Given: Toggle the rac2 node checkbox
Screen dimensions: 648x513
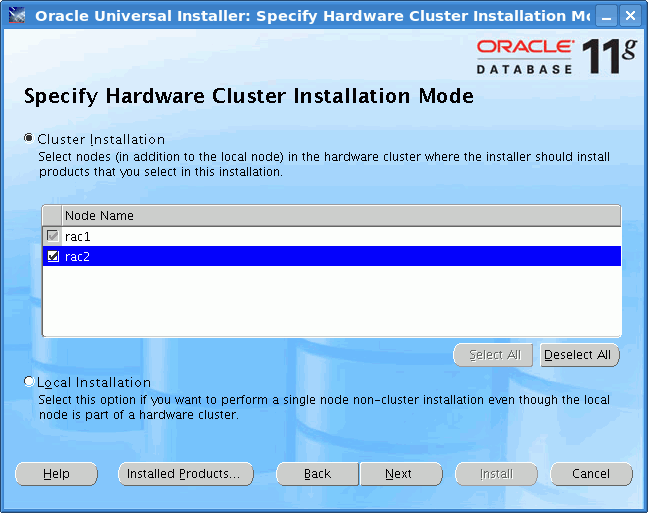Looking at the screenshot, I should pos(53,256).
